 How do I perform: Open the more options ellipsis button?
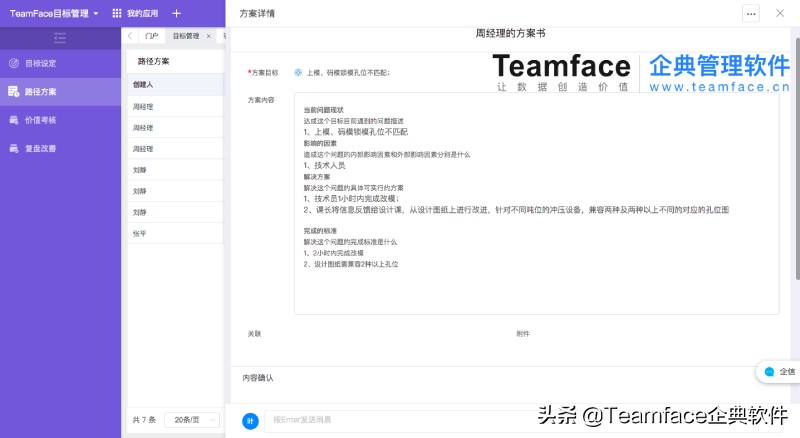click(751, 14)
